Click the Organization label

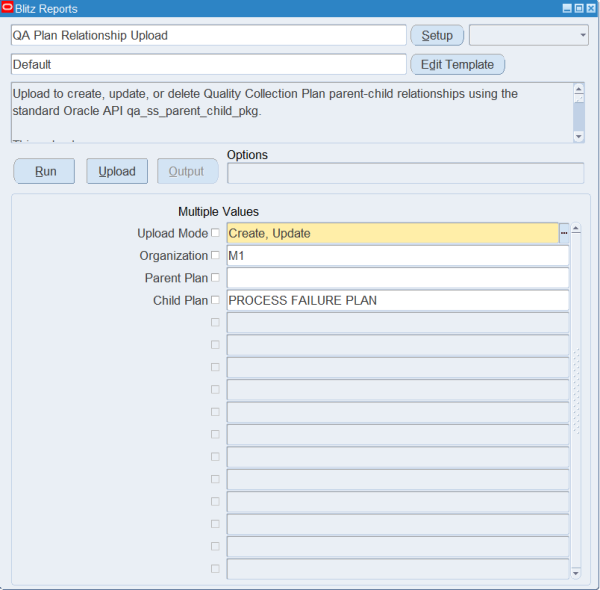174,256
